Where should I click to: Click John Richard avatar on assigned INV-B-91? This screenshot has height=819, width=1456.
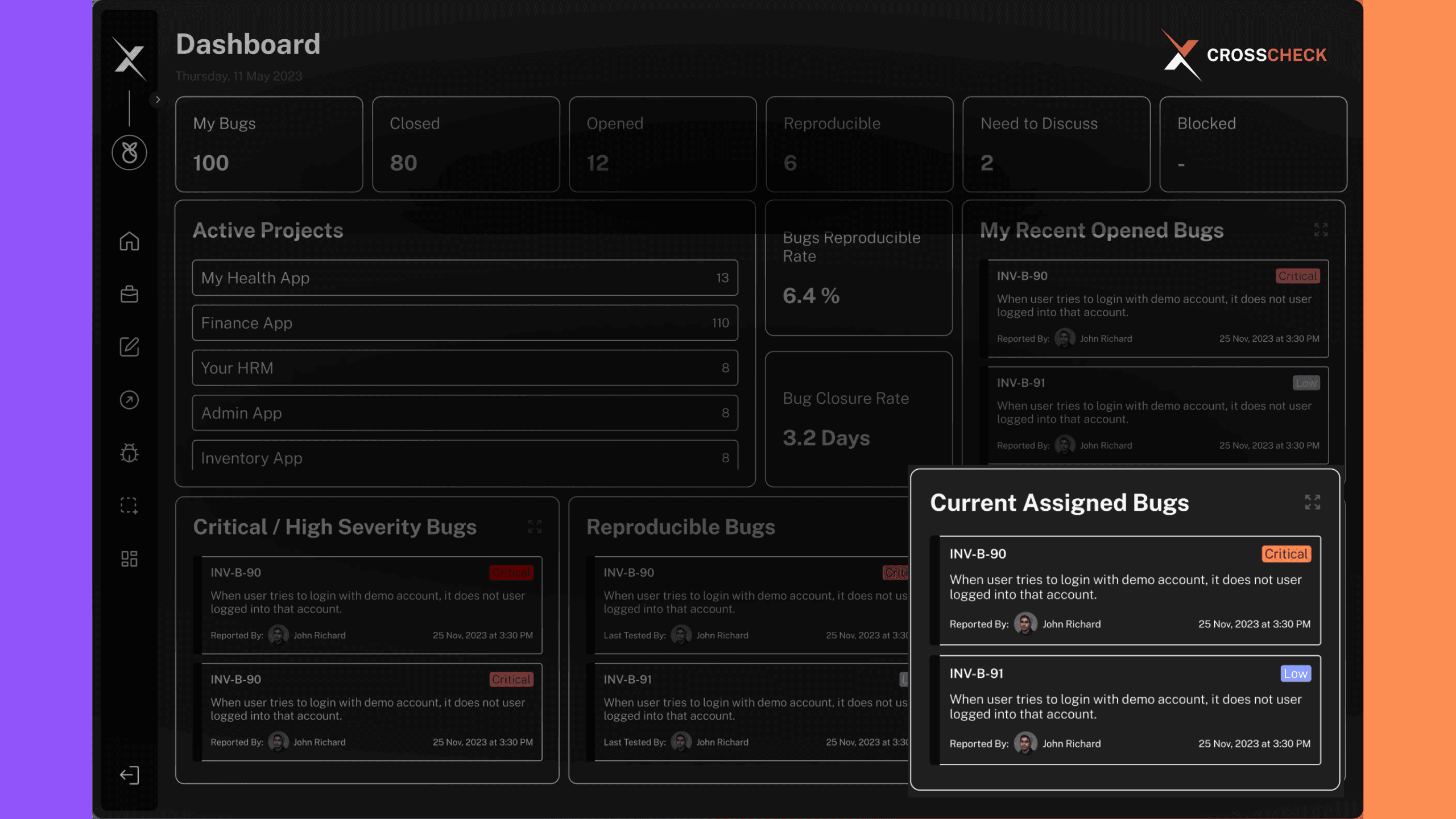(x=1025, y=743)
